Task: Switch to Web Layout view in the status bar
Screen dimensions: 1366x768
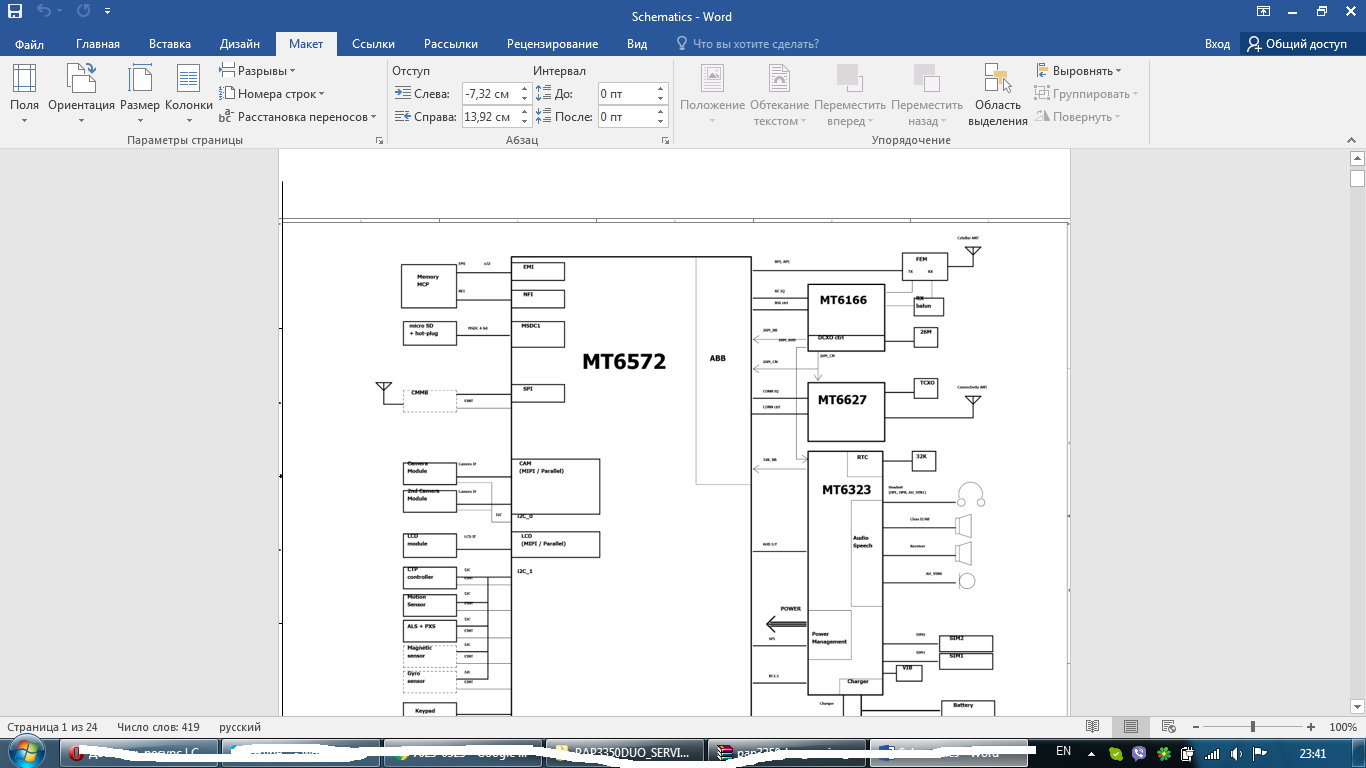Action: pos(1166,727)
